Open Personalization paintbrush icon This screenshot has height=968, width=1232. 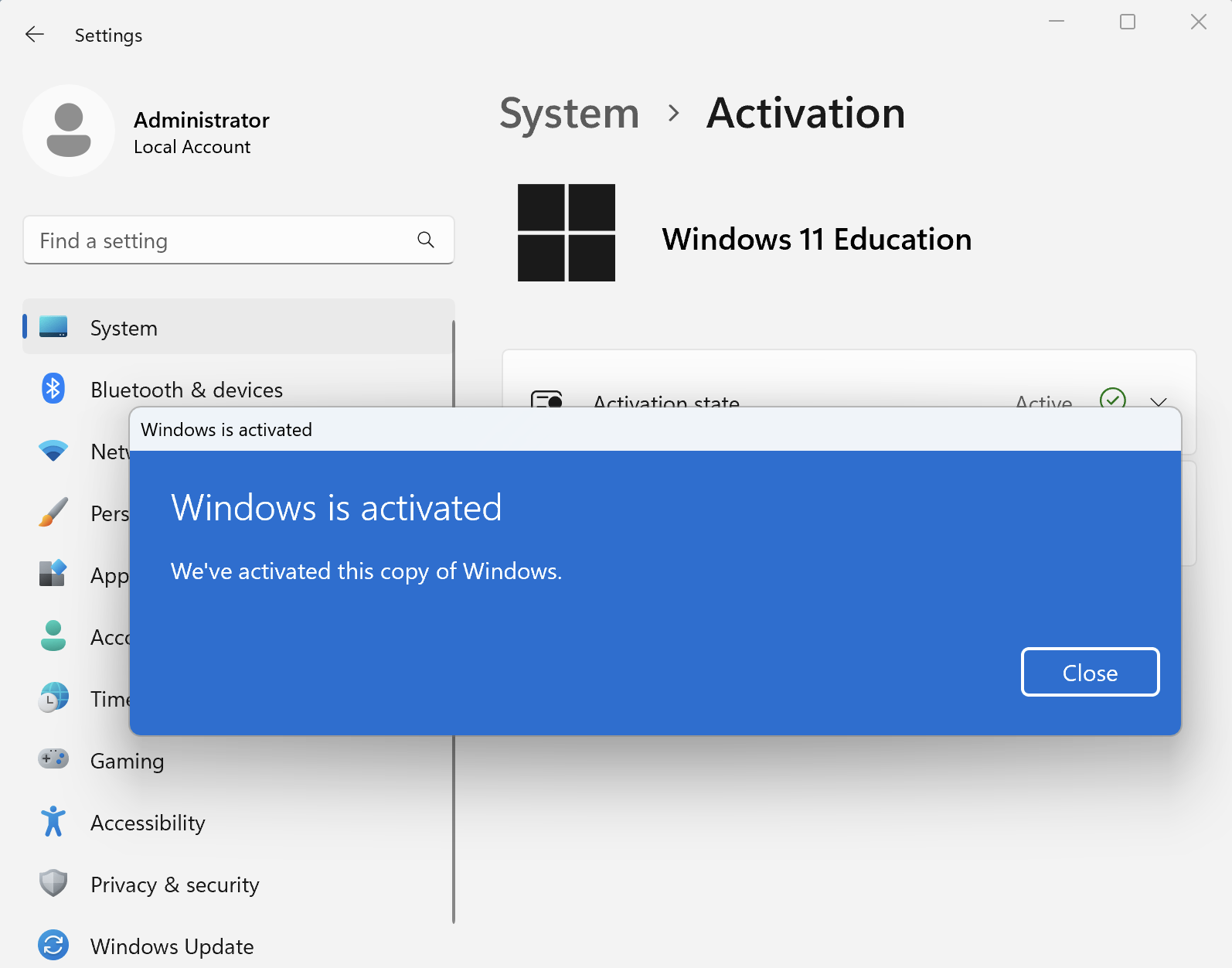point(53,513)
